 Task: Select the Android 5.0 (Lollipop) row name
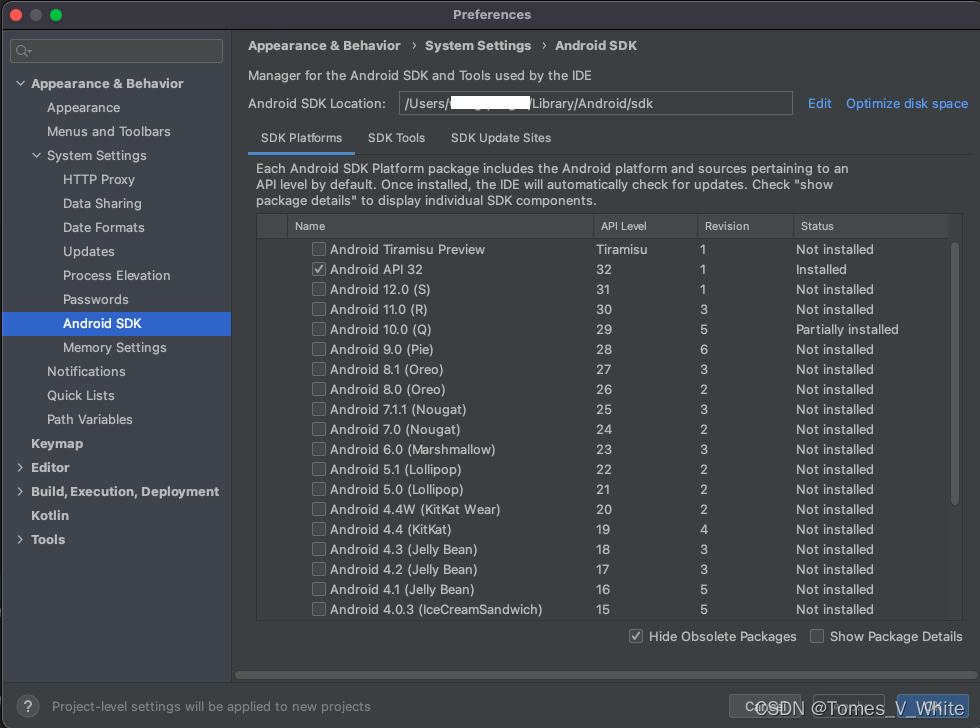396,489
